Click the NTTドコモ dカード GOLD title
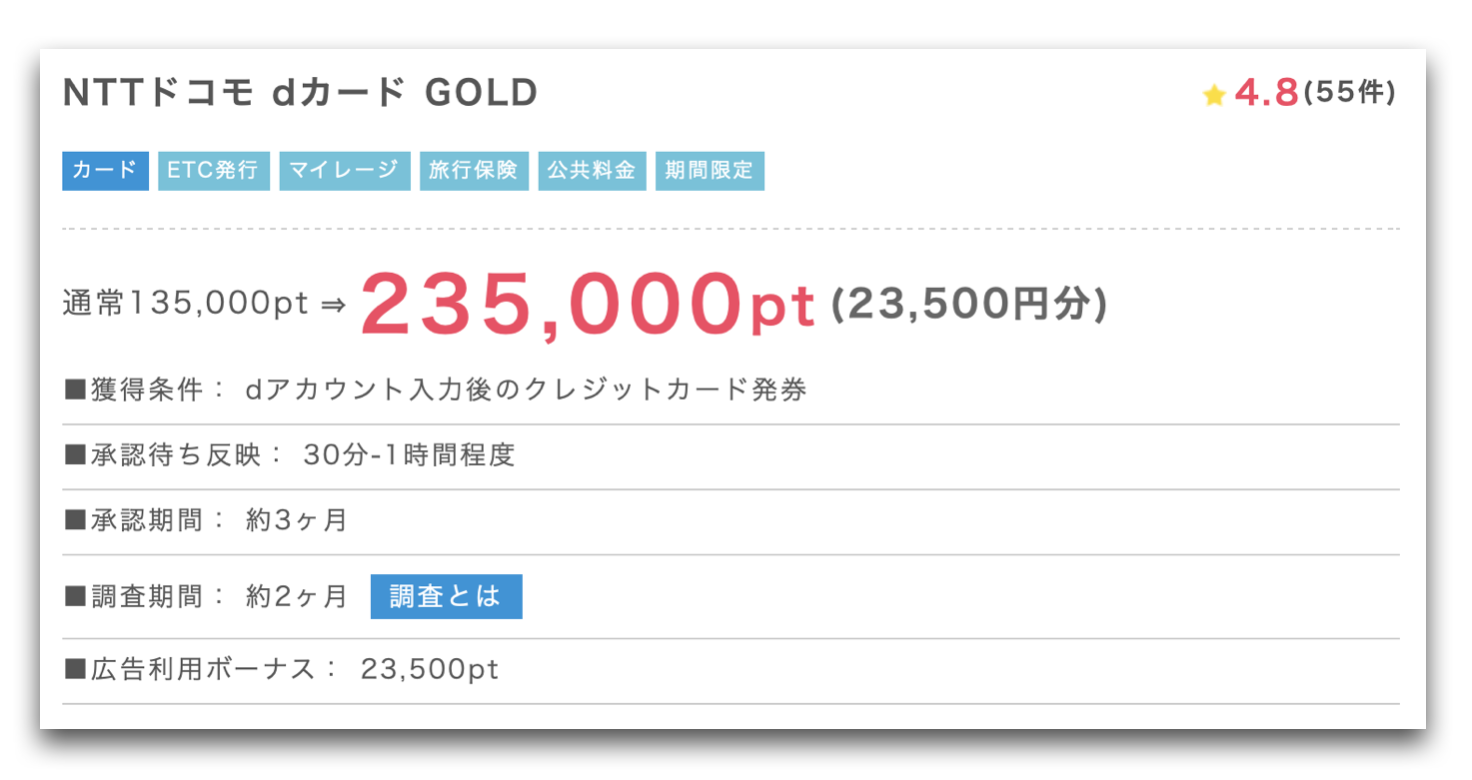The width and height of the screenshot is (1472, 780). (x=300, y=93)
